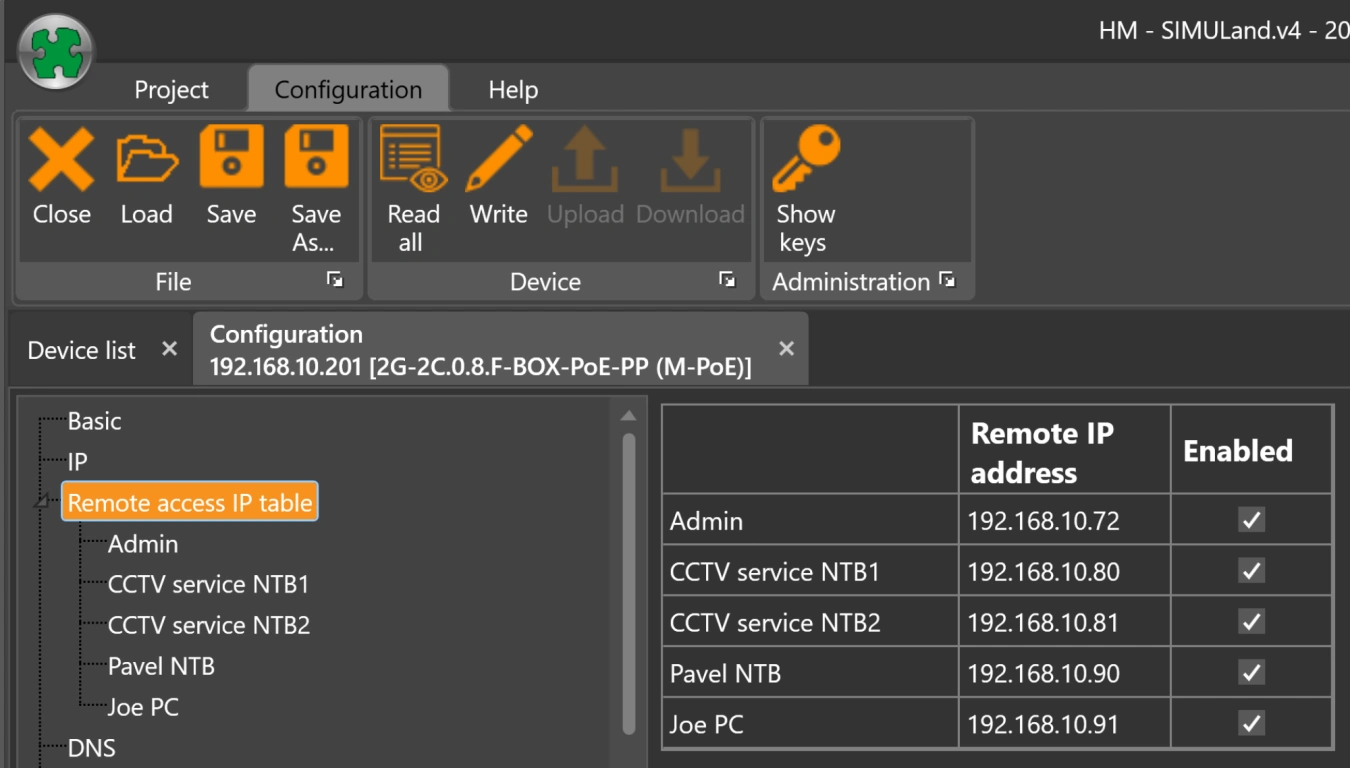
Task: Read all device settings icon
Action: coord(412,159)
